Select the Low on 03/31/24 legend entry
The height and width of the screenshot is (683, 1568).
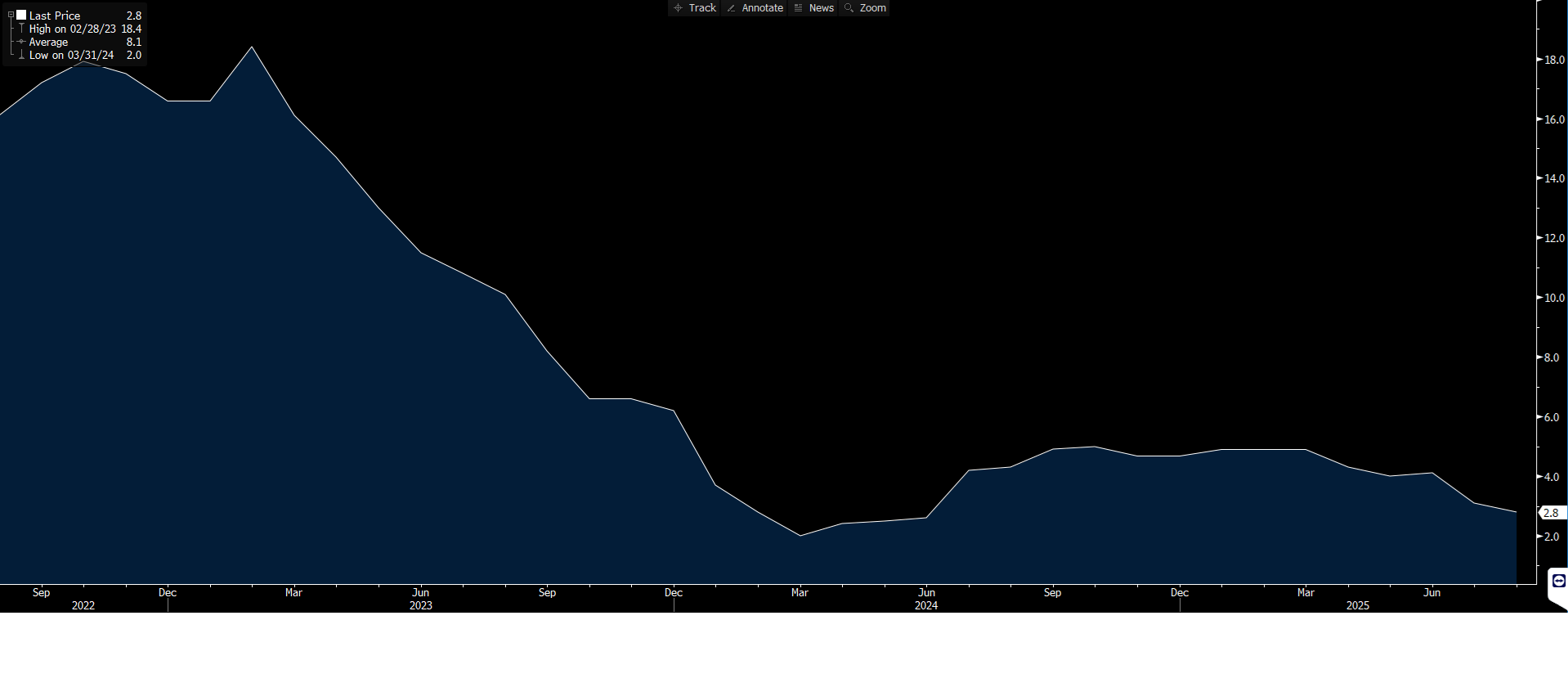click(x=71, y=55)
